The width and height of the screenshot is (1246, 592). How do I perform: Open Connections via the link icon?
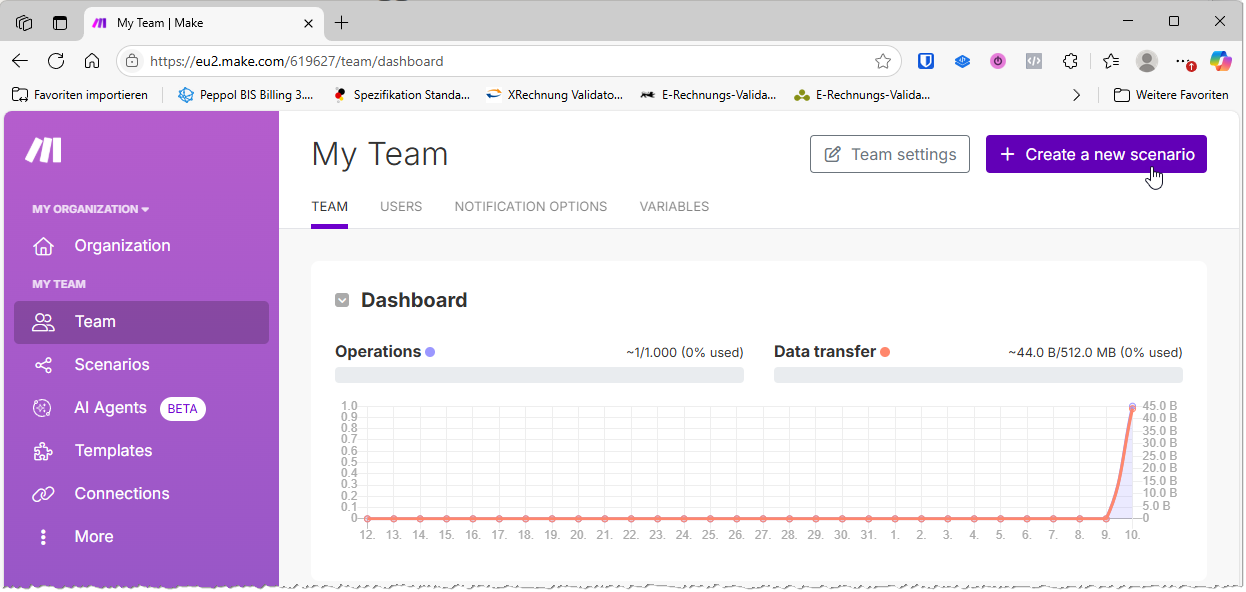(x=43, y=494)
